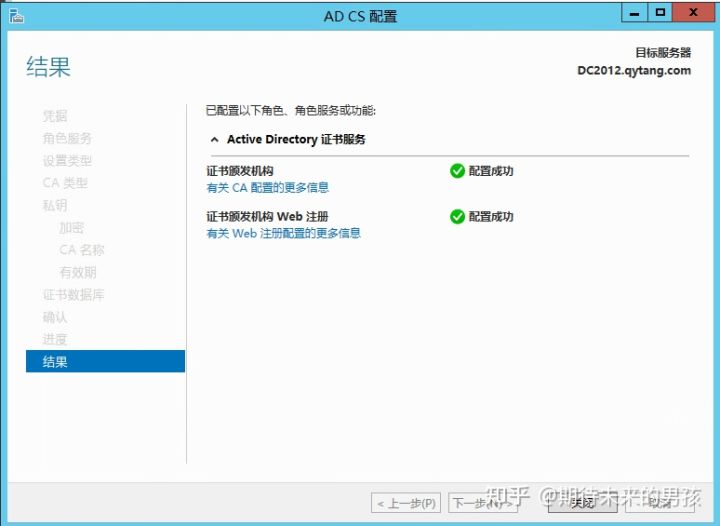
Task: Click green success icon for 证书颁发机构
Action: click(457, 171)
